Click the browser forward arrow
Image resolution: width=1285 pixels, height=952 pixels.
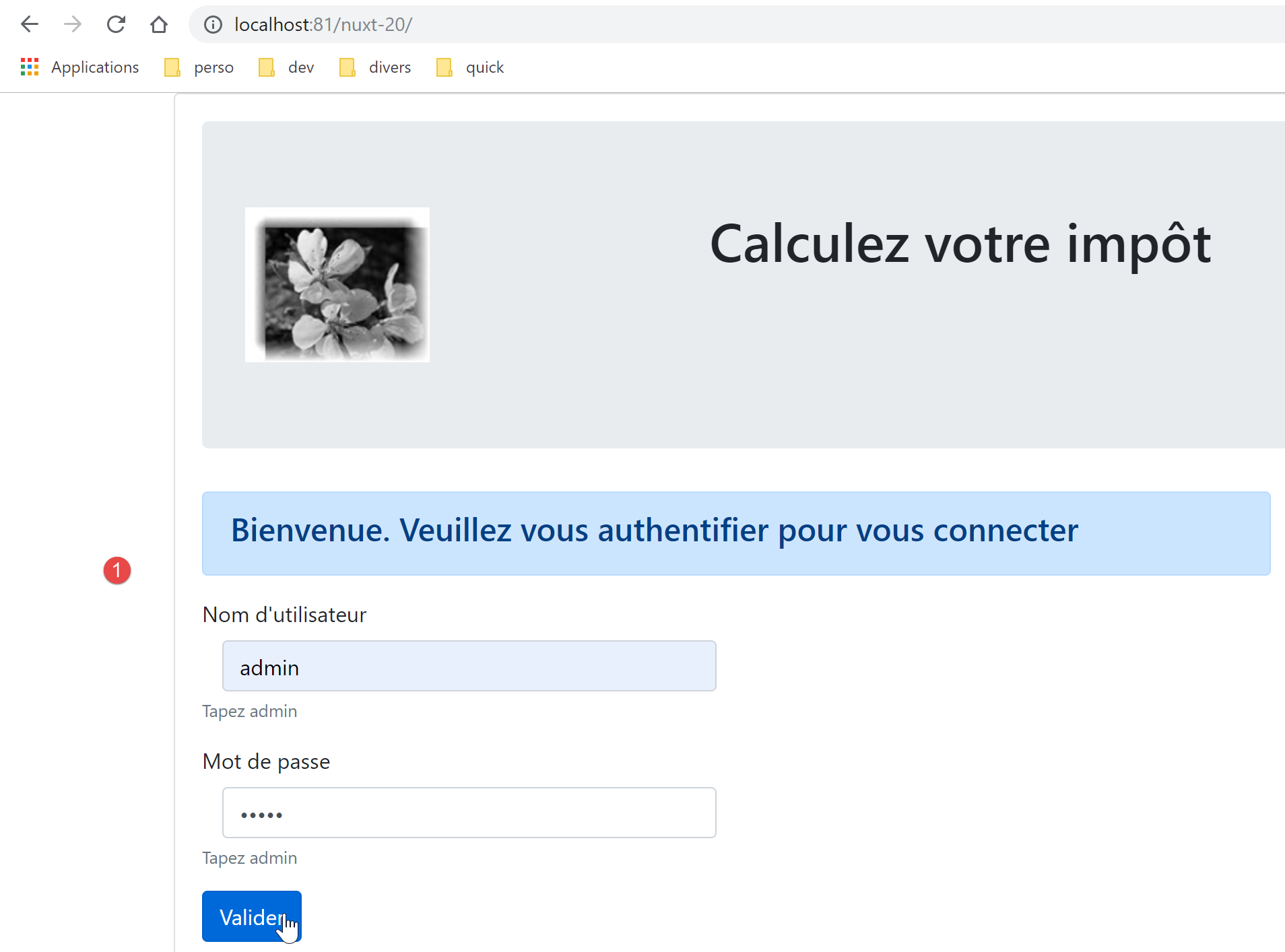click(x=73, y=25)
